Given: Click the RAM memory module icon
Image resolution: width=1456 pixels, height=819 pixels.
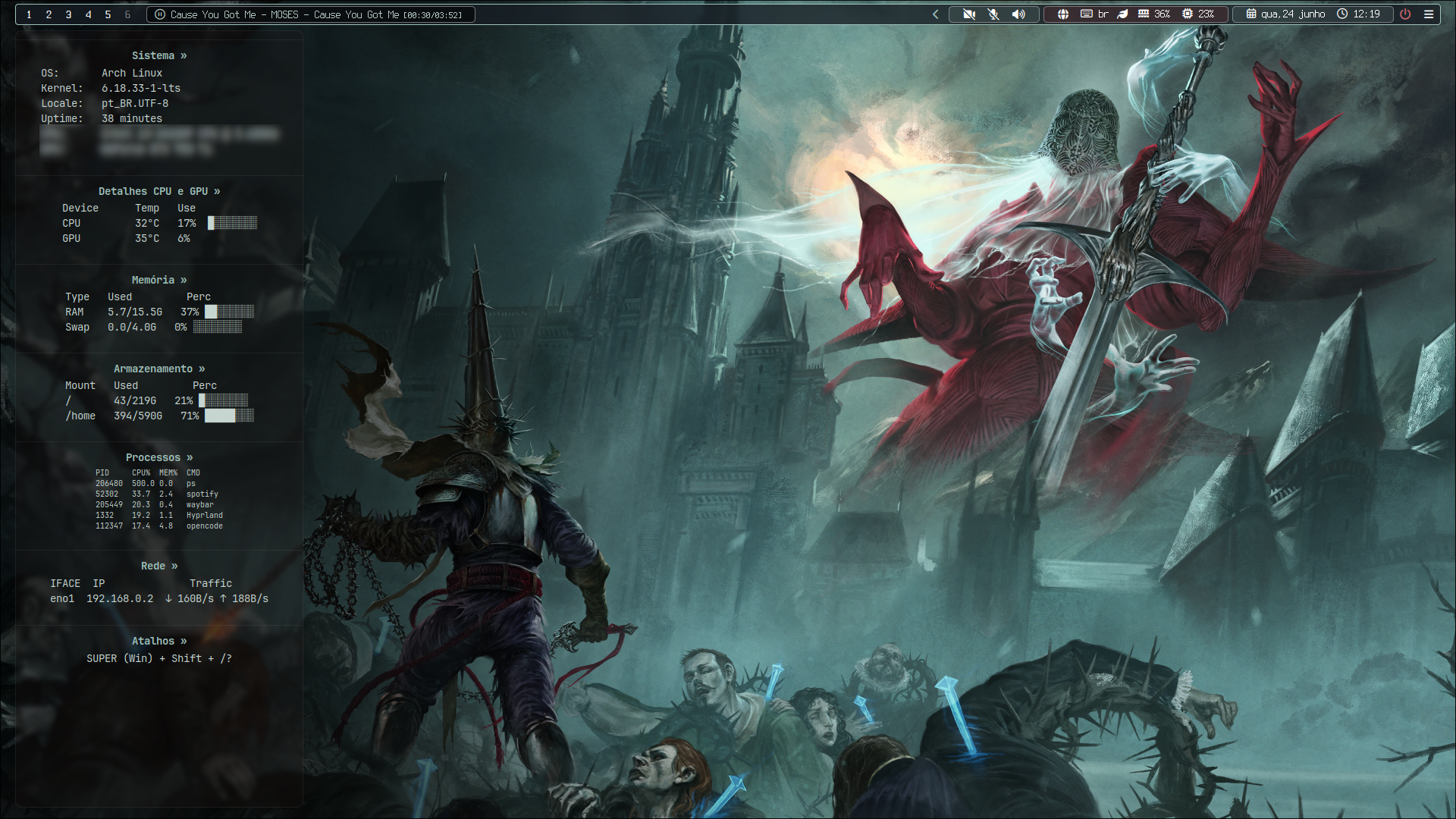Looking at the screenshot, I should pos(1144,14).
